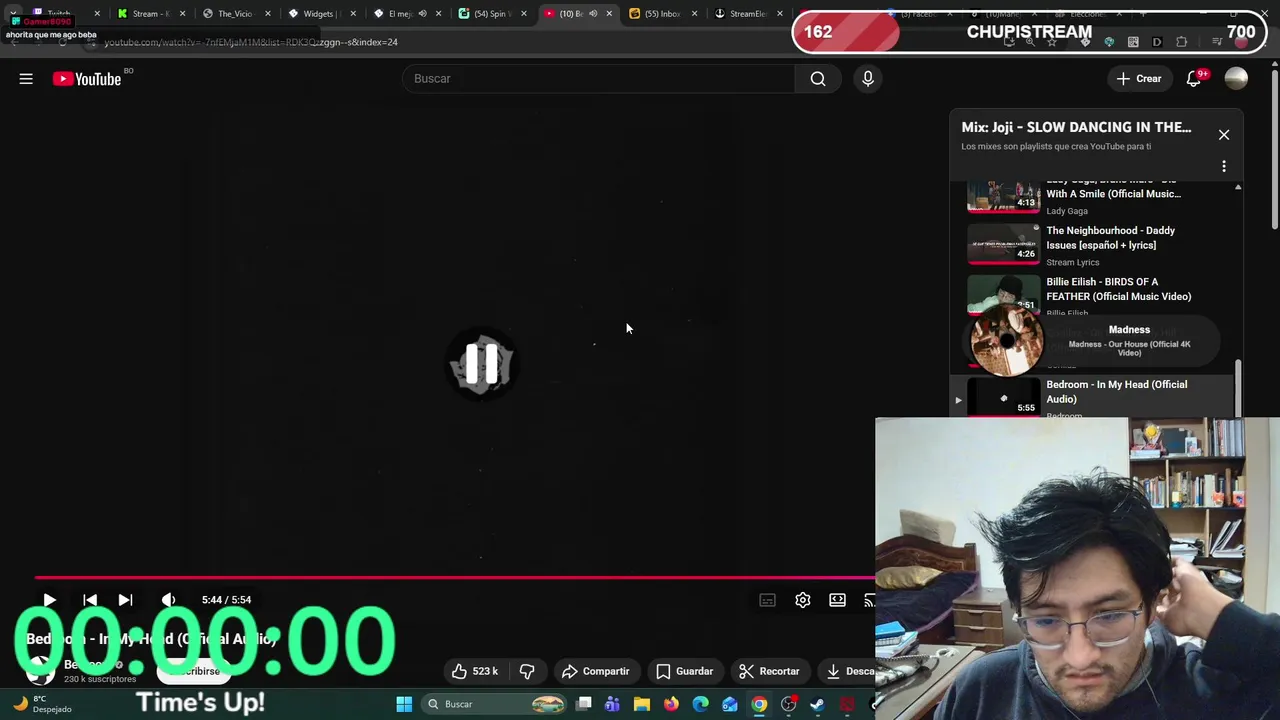
Task: Skip to the next video
Action: 125,600
